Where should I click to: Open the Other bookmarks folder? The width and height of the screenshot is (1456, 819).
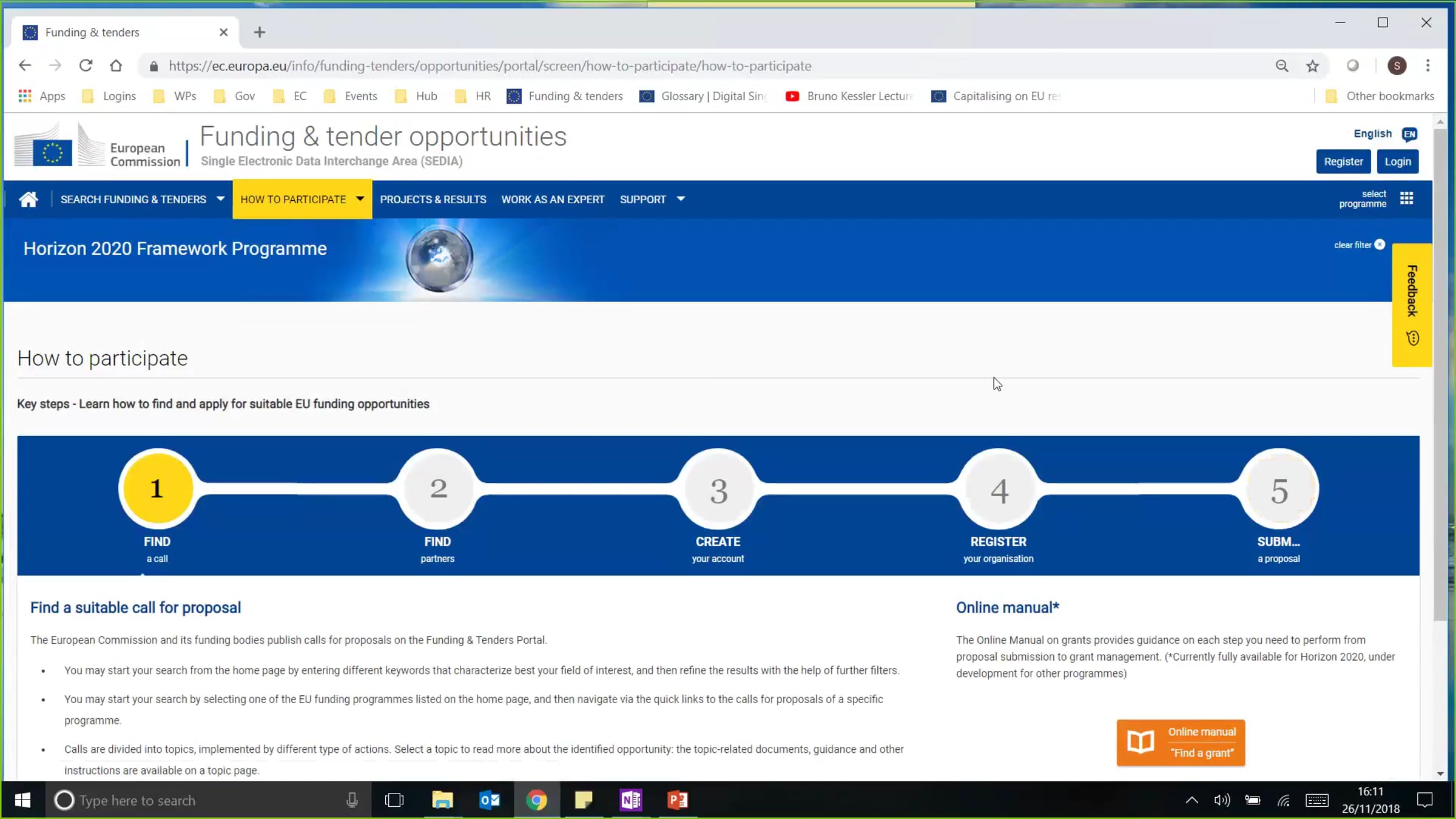coord(1380,96)
